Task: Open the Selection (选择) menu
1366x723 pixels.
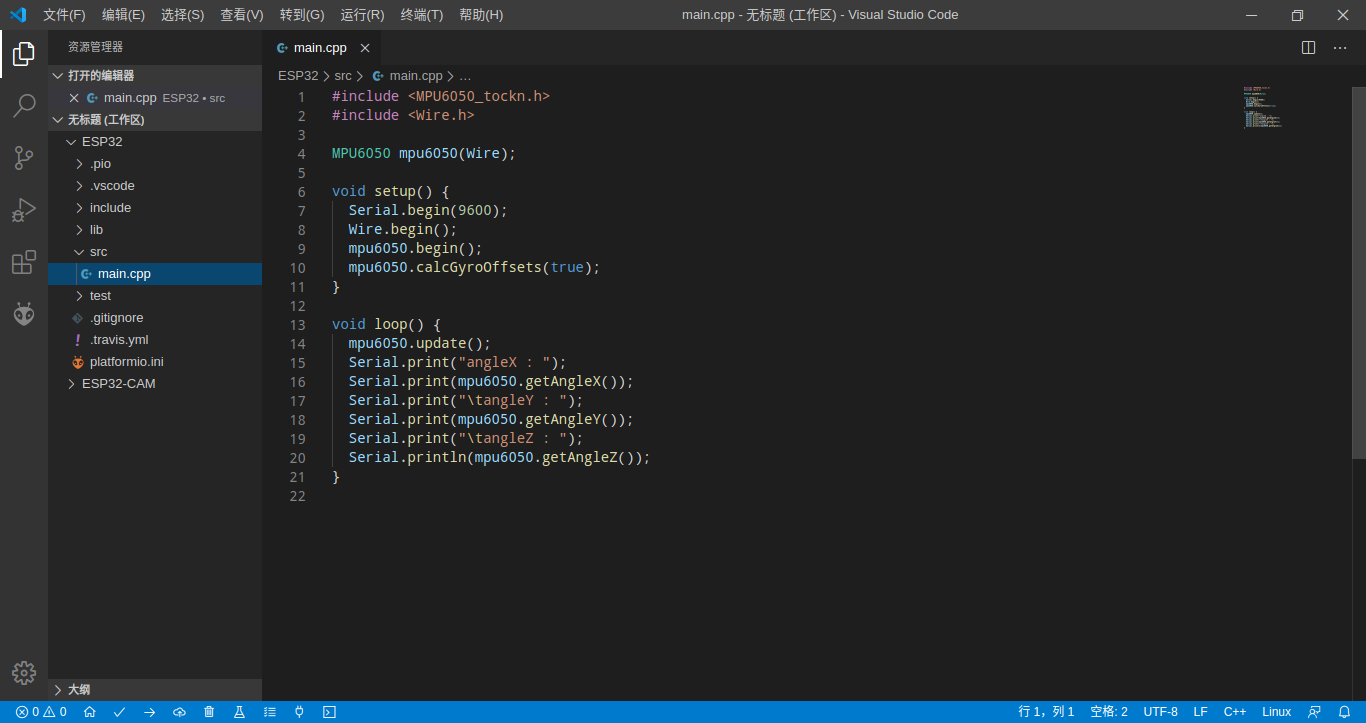Action: click(x=182, y=15)
